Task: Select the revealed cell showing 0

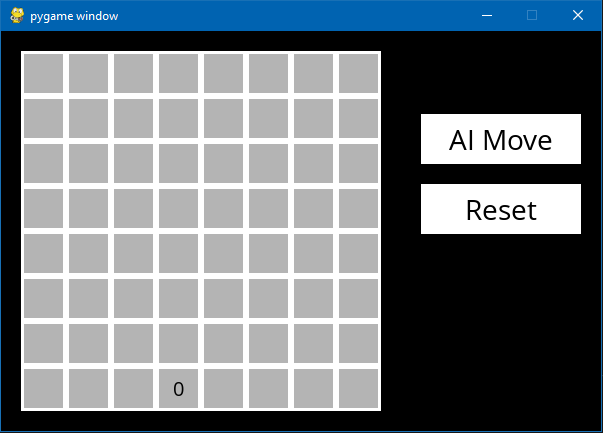Action: pyautogui.click(x=178, y=388)
